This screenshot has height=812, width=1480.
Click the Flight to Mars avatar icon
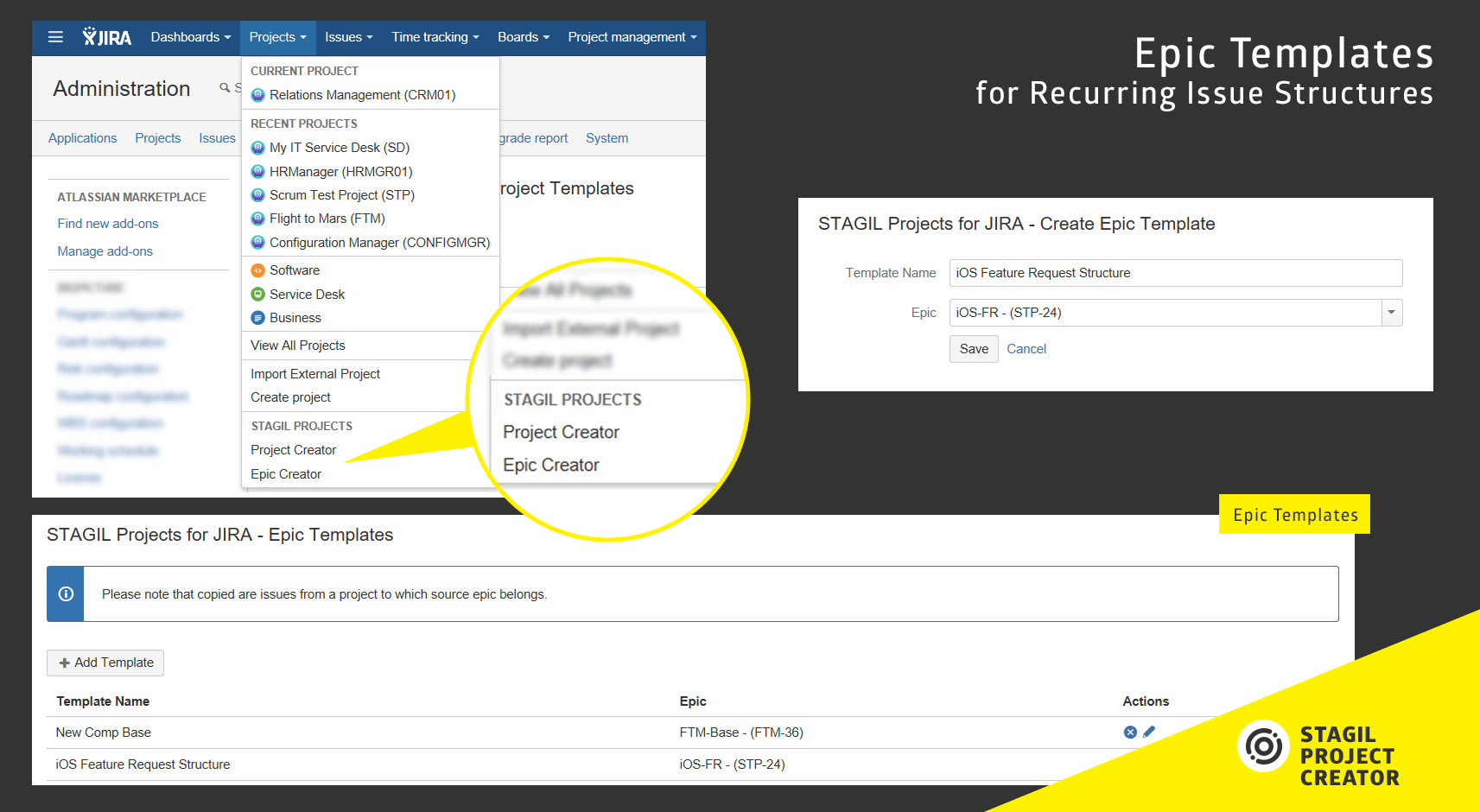[257, 219]
